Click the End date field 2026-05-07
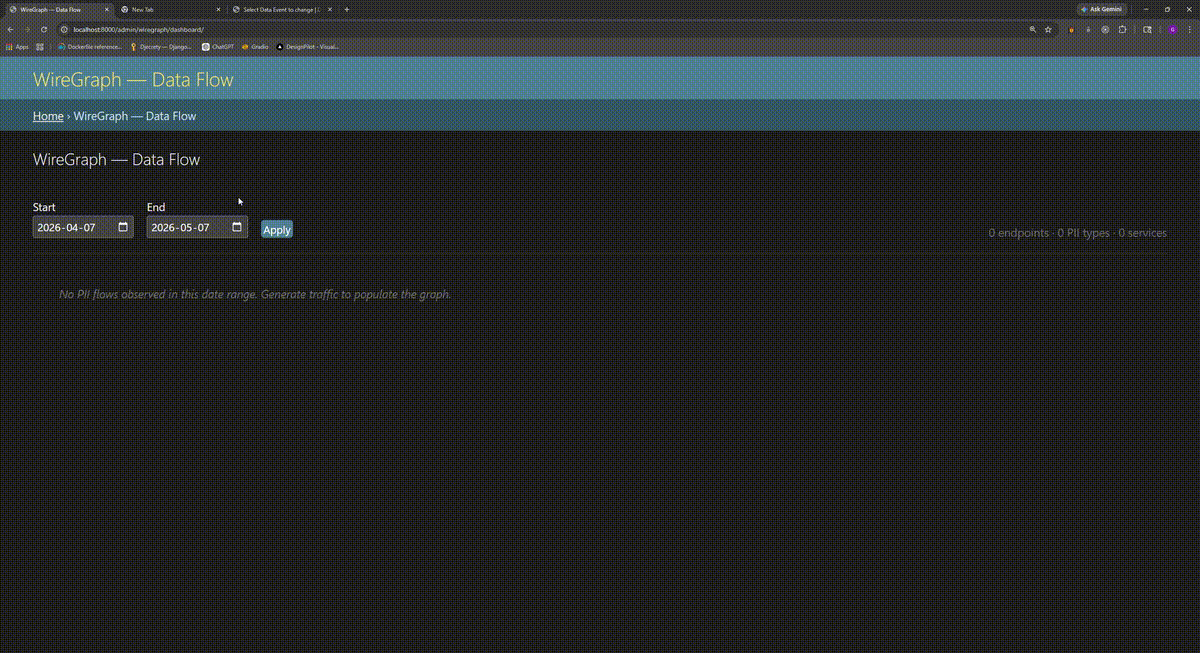This screenshot has width=1200, height=653. click(x=197, y=227)
